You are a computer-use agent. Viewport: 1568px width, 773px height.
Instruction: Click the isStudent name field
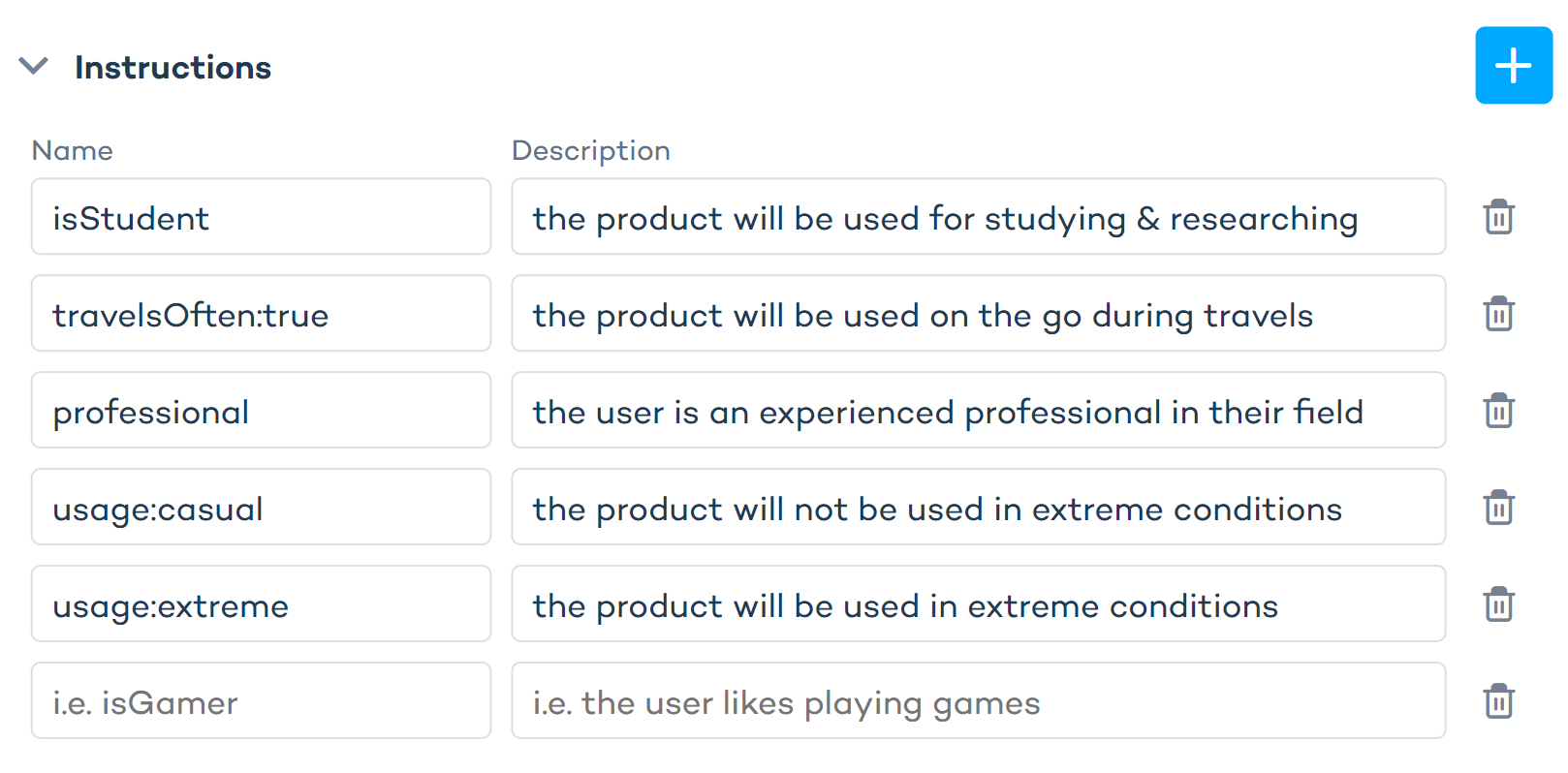coord(261,217)
